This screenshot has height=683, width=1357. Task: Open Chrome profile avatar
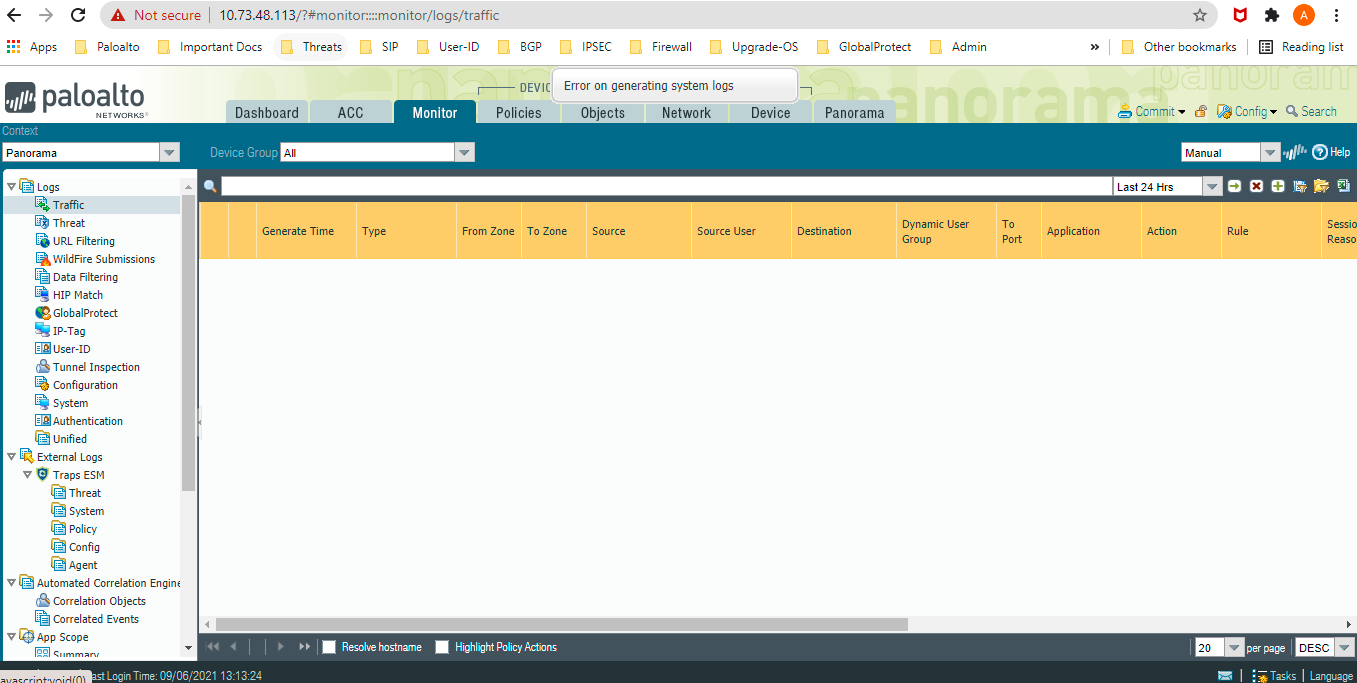tap(1304, 15)
